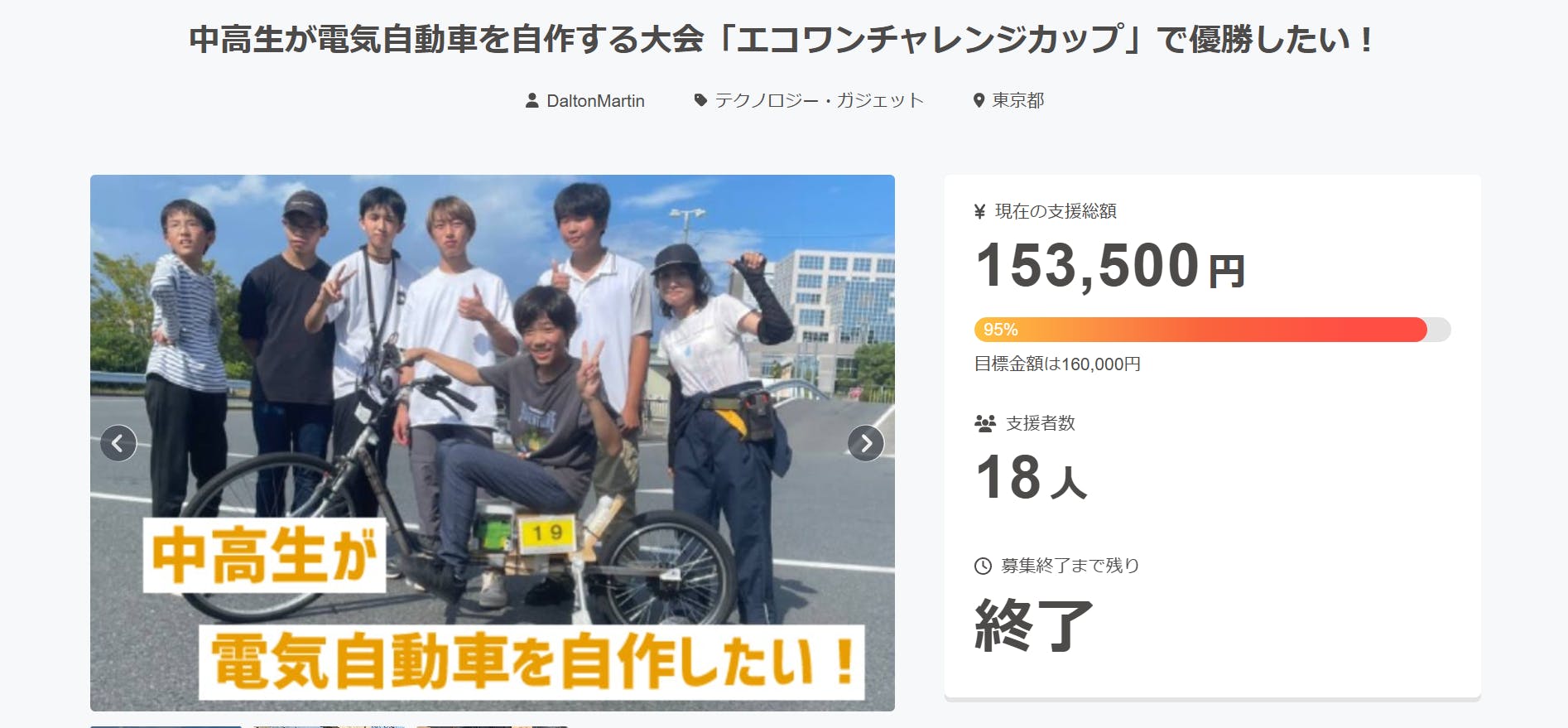The image size is (1568, 728).
Task: Click the tag icon before テクノロジー・ガジェット
Action: click(700, 101)
